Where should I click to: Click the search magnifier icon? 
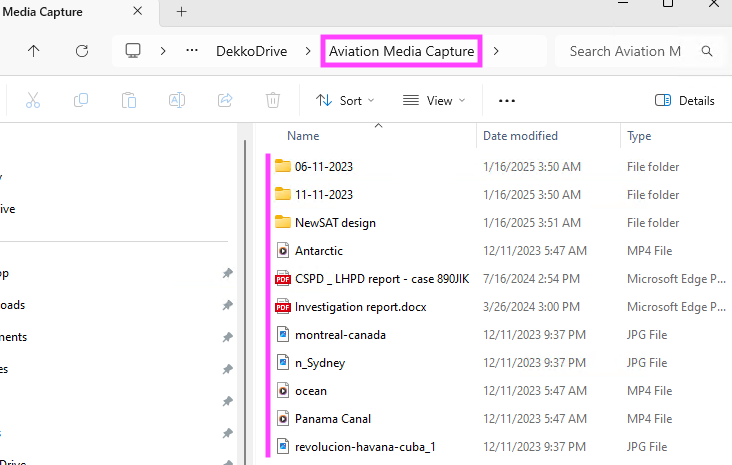click(x=707, y=51)
